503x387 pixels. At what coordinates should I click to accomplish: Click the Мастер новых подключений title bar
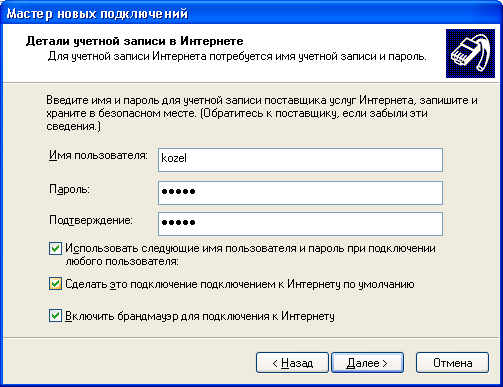251,13
